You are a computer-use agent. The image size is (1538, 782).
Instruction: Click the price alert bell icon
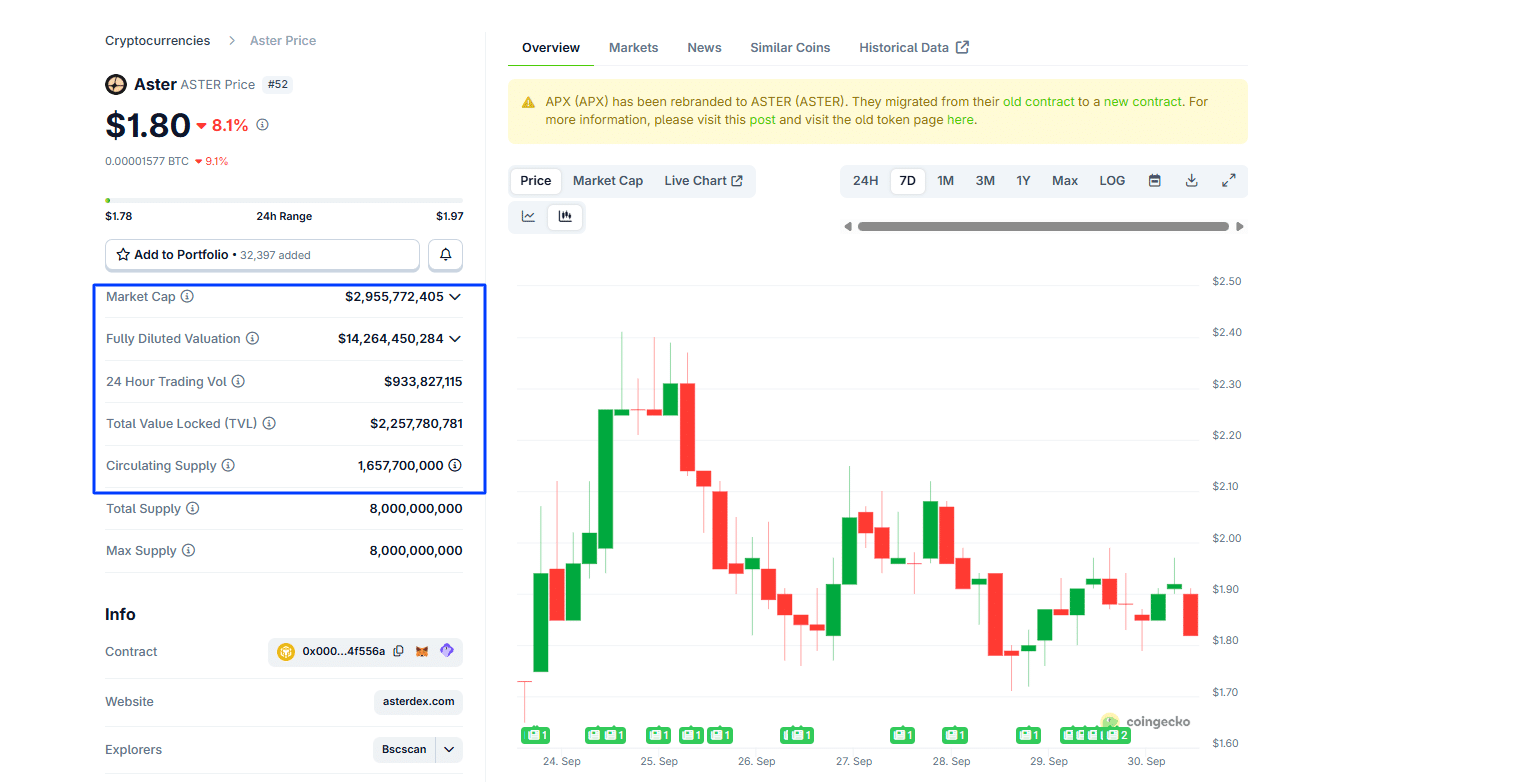coord(446,255)
